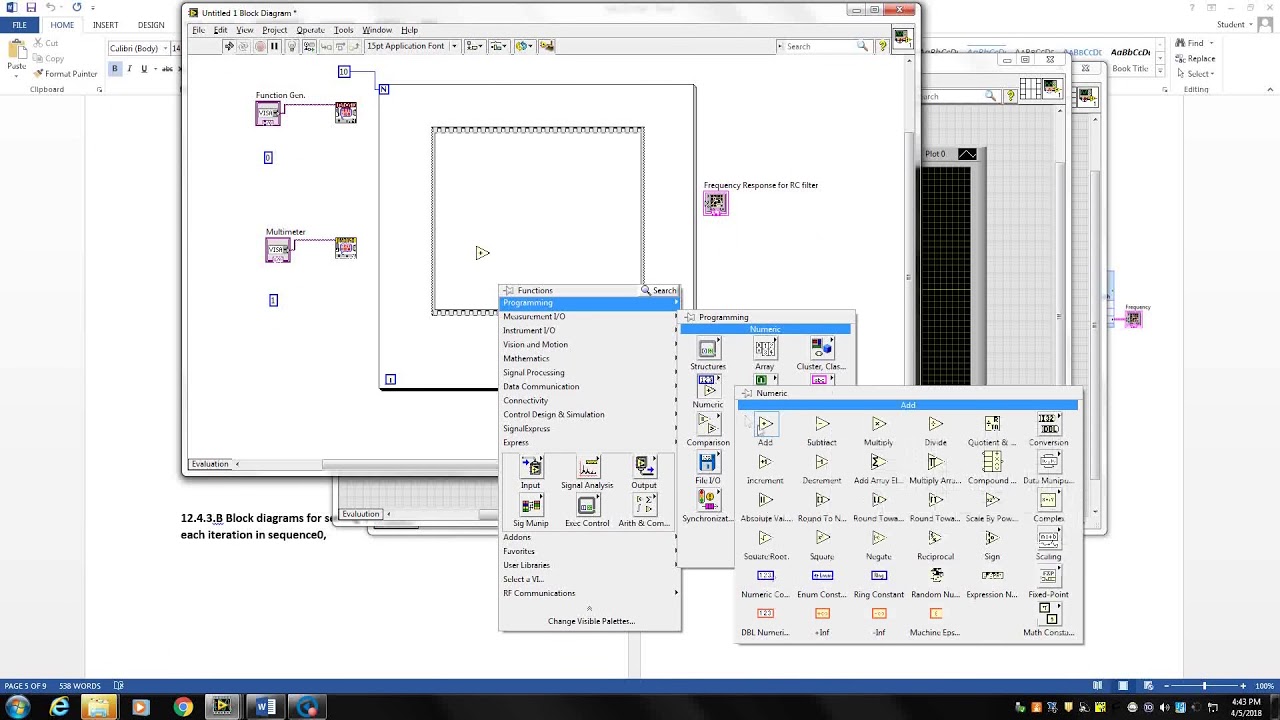Pick the Sign function icon

(992, 538)
